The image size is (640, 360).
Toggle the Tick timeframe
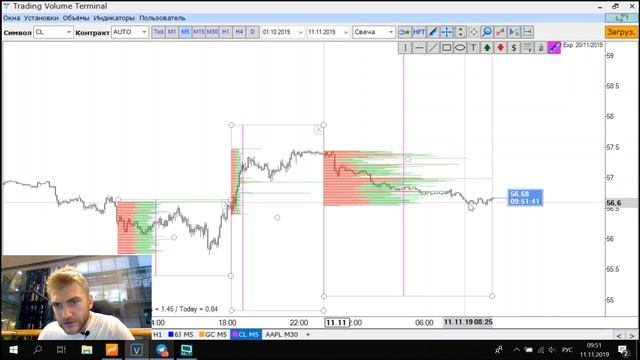tap(159, 32)
